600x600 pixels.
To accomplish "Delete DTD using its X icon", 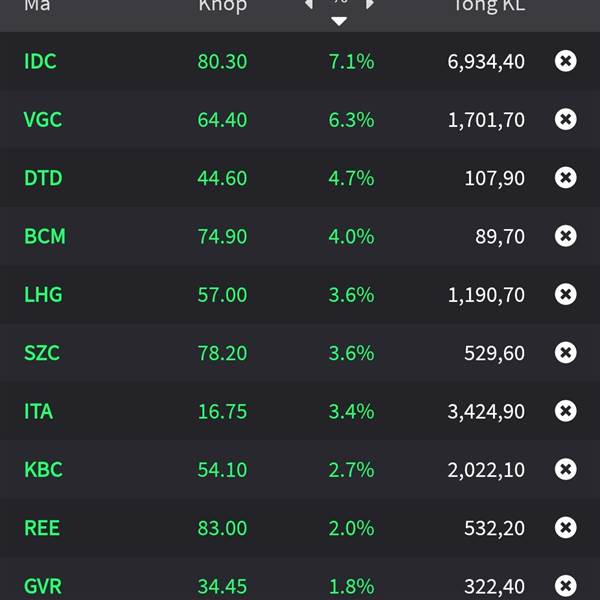I will coord(565,178).
